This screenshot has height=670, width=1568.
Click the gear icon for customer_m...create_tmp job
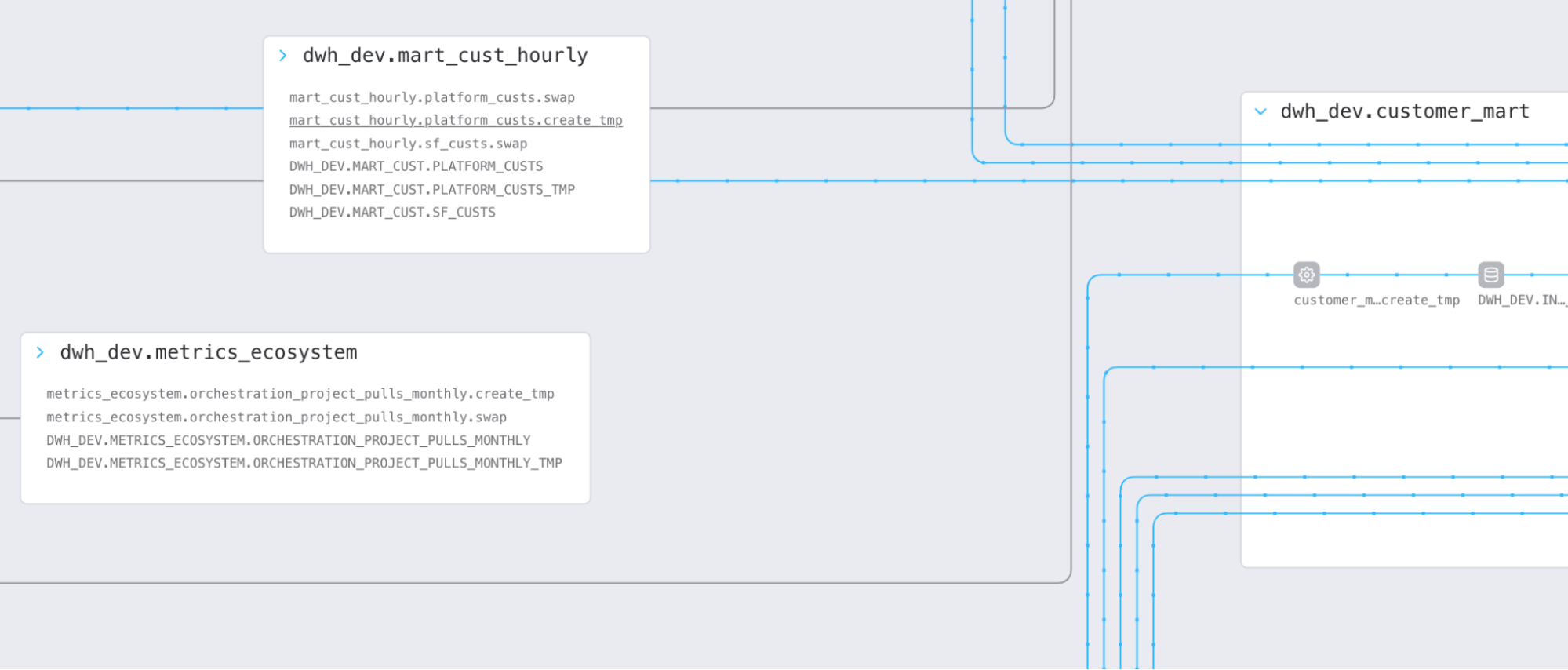1306,275
